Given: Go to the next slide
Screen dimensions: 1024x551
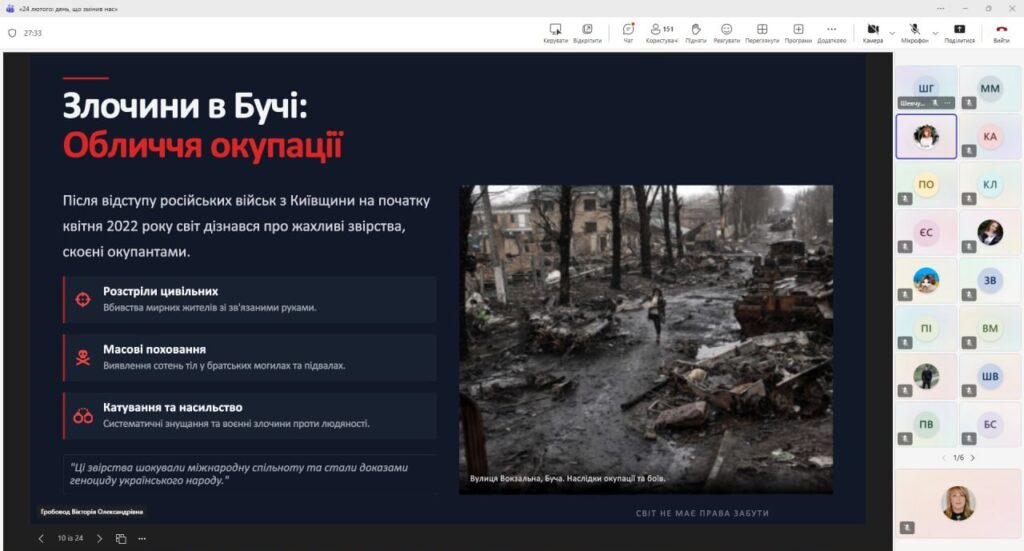Looking at the screenshot, I should (x=99, y=538).
